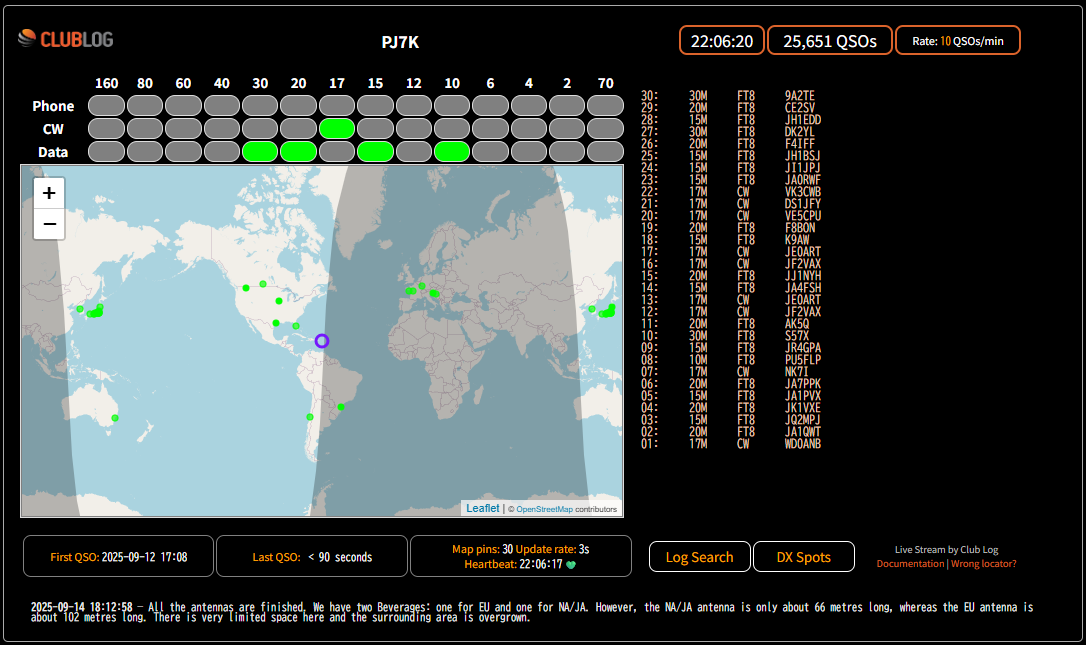Open the Documentation link
The image size is (1086, 645).
910,564
